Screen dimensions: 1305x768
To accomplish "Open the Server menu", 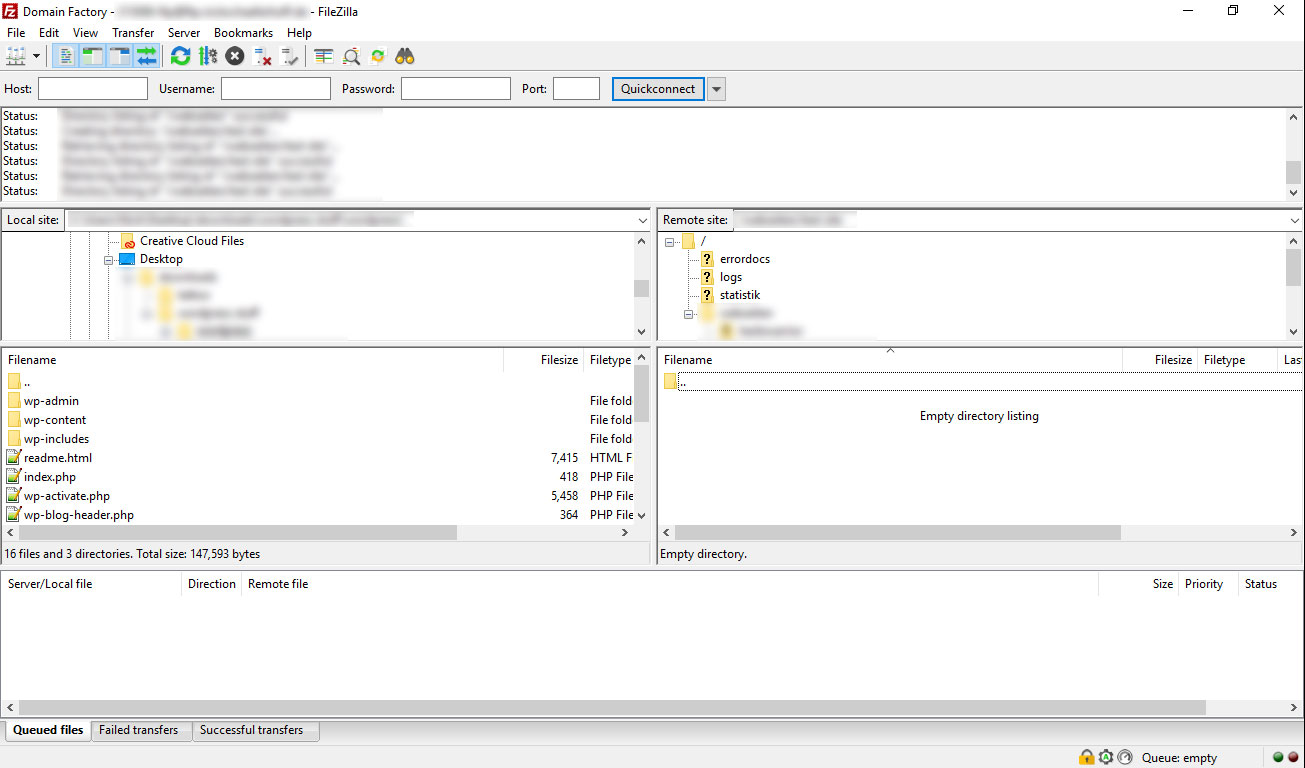I will coord(184,33).
